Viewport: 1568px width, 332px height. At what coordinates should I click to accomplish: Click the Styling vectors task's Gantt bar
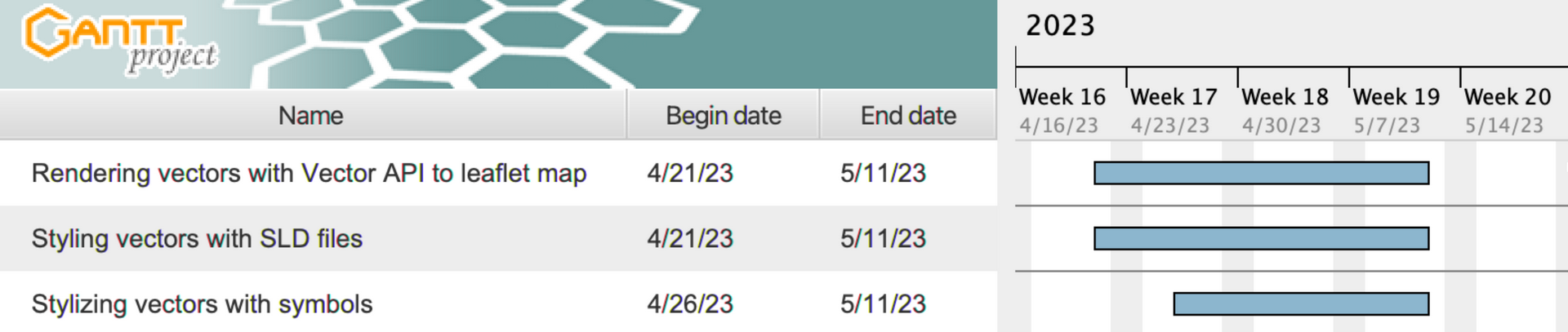(x=1261, y=238)
